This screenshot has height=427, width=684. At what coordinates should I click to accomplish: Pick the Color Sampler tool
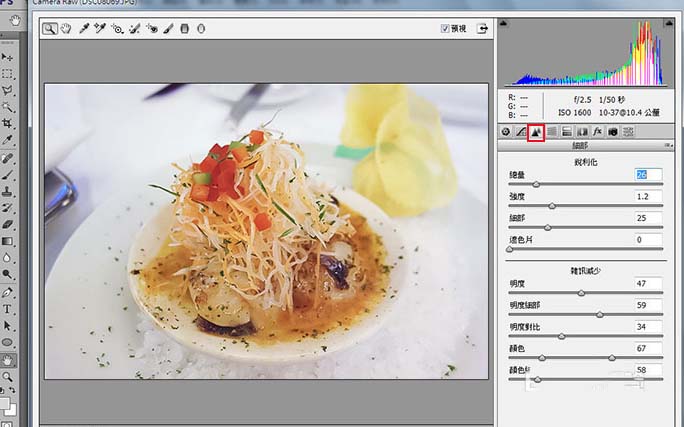(100, 29)
